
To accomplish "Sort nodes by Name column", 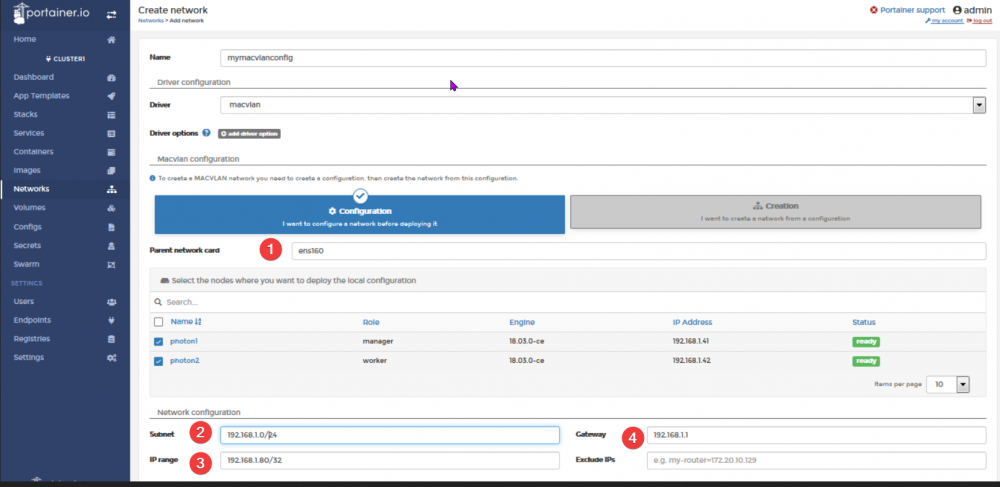I will (x=185, y=322).
